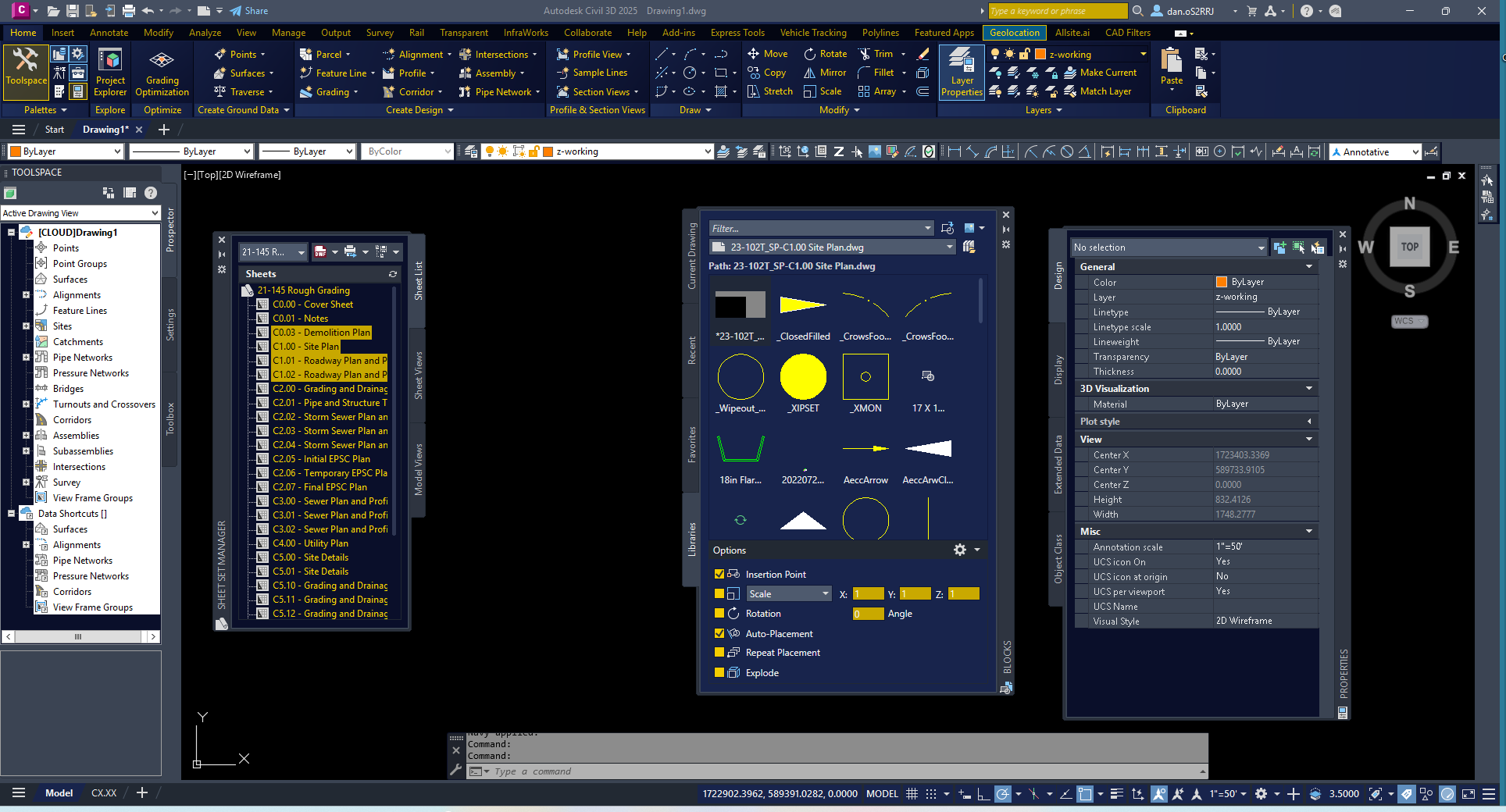Select the Copy tool in Modify panel
This screenshot has width=1506, height=812.
[x=766, y=73]
